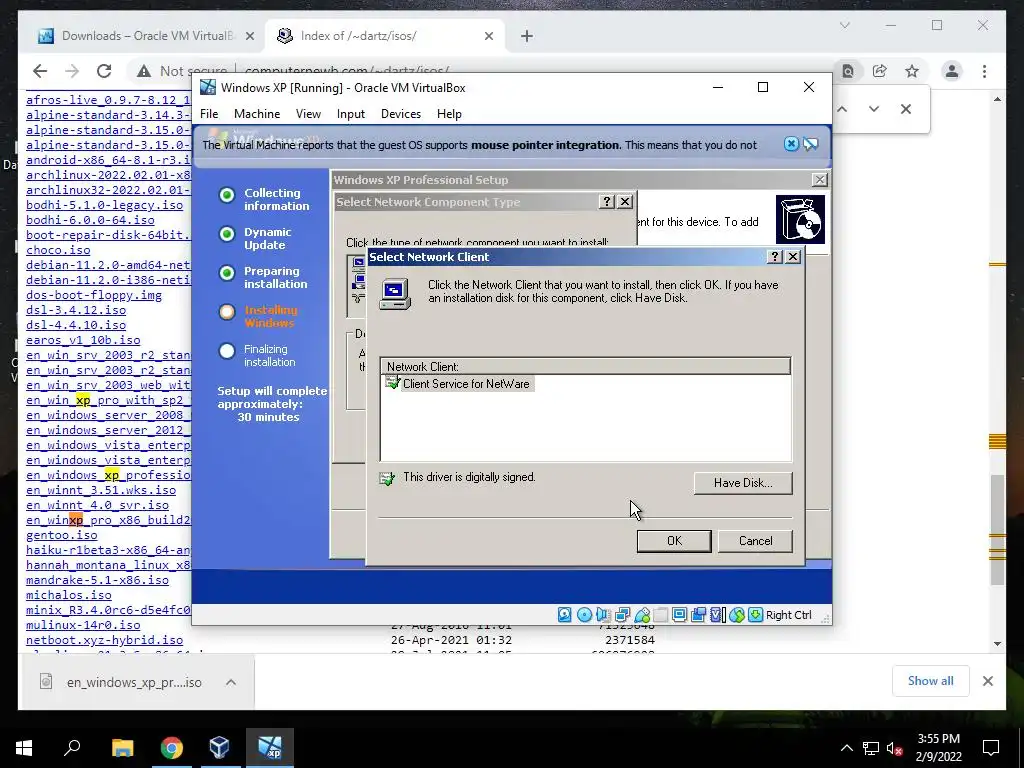Click OK in Select Network Client
This screenshot has width=1024, height=768.
coord(674,541)
